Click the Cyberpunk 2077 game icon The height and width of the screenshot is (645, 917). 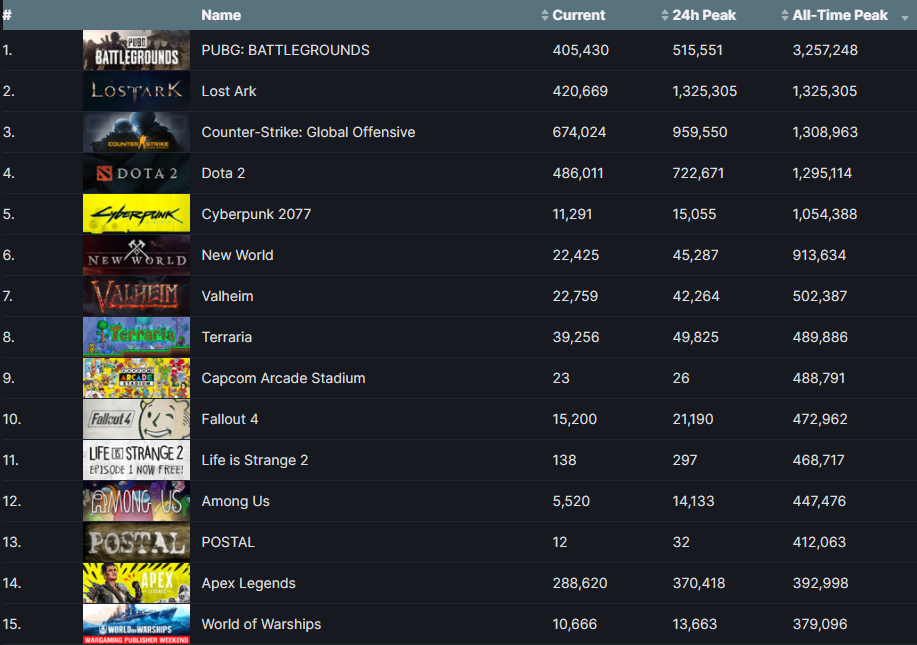[136, 214]
